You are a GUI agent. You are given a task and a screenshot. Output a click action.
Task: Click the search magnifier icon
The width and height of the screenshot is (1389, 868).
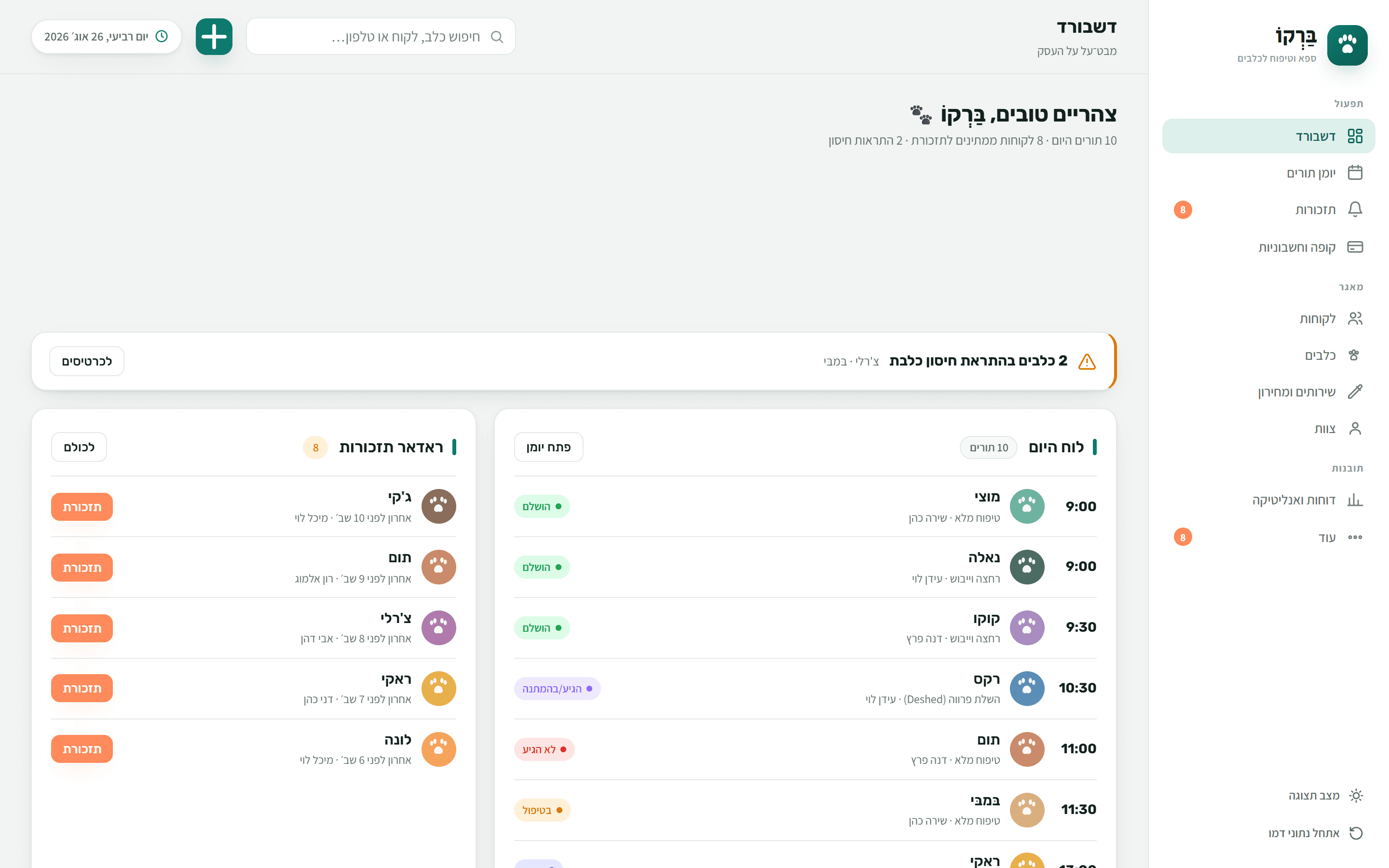[497, 37]
